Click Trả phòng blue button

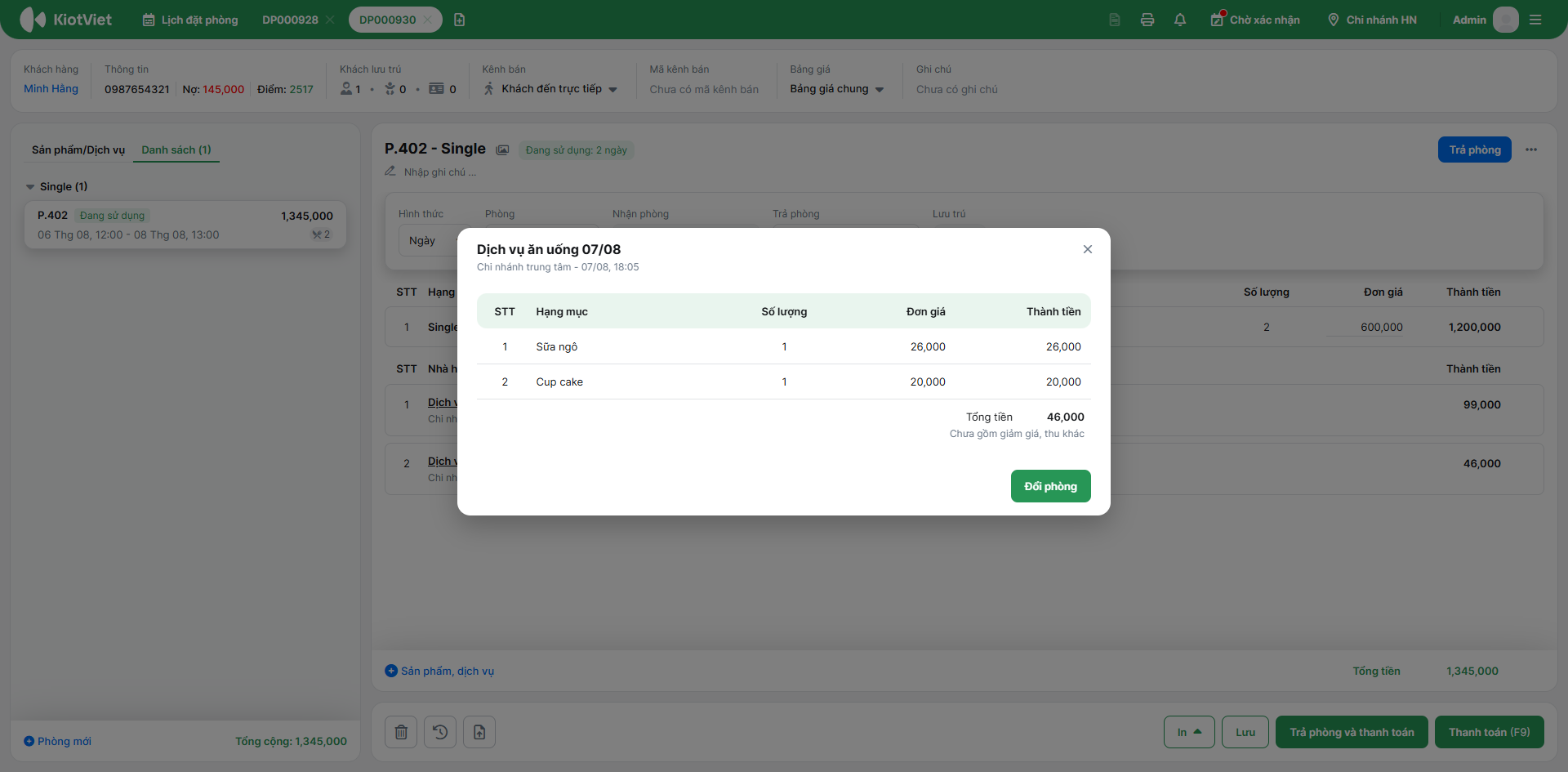point(1475,149)
